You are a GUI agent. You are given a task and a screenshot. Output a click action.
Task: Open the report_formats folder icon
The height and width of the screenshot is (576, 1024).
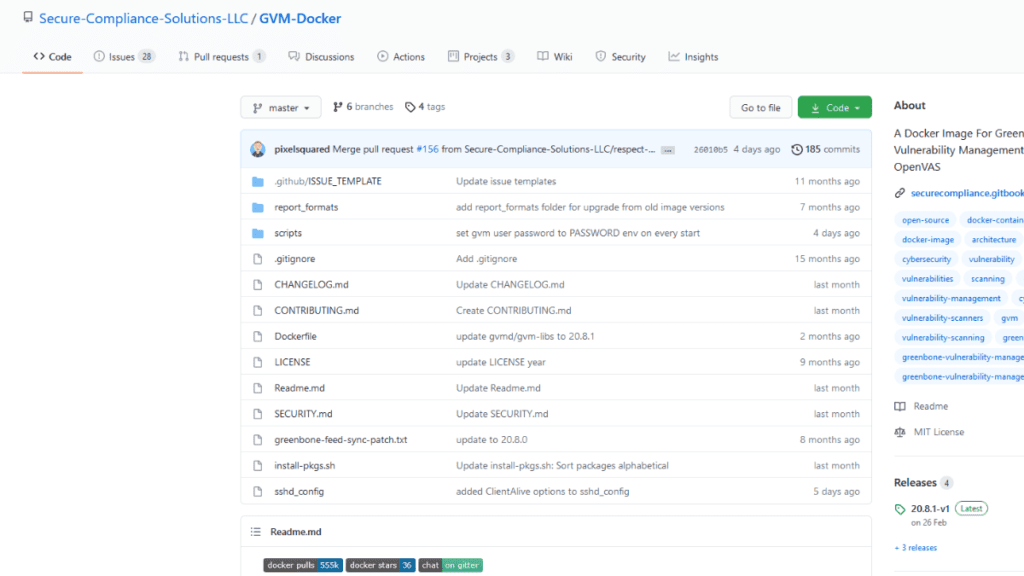(x=258, y=208)
